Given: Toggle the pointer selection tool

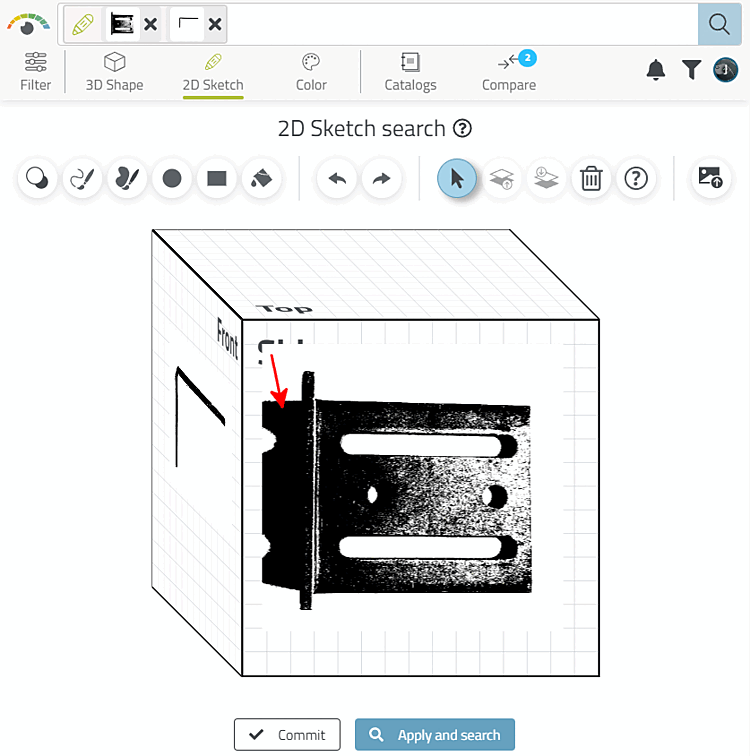Looking at the screenshot, I should pos(457,179).
